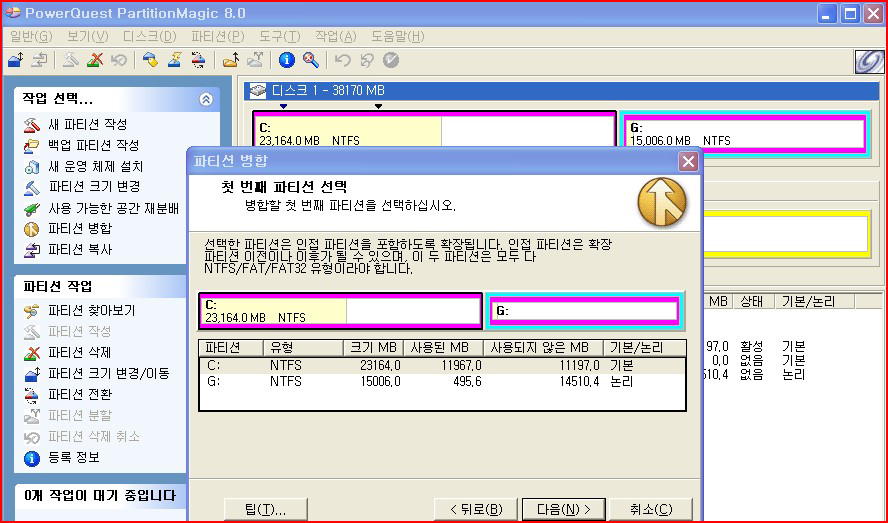
Task: Click the icon beside 파티션 크기 변경/이동
Action: [32, 373]
